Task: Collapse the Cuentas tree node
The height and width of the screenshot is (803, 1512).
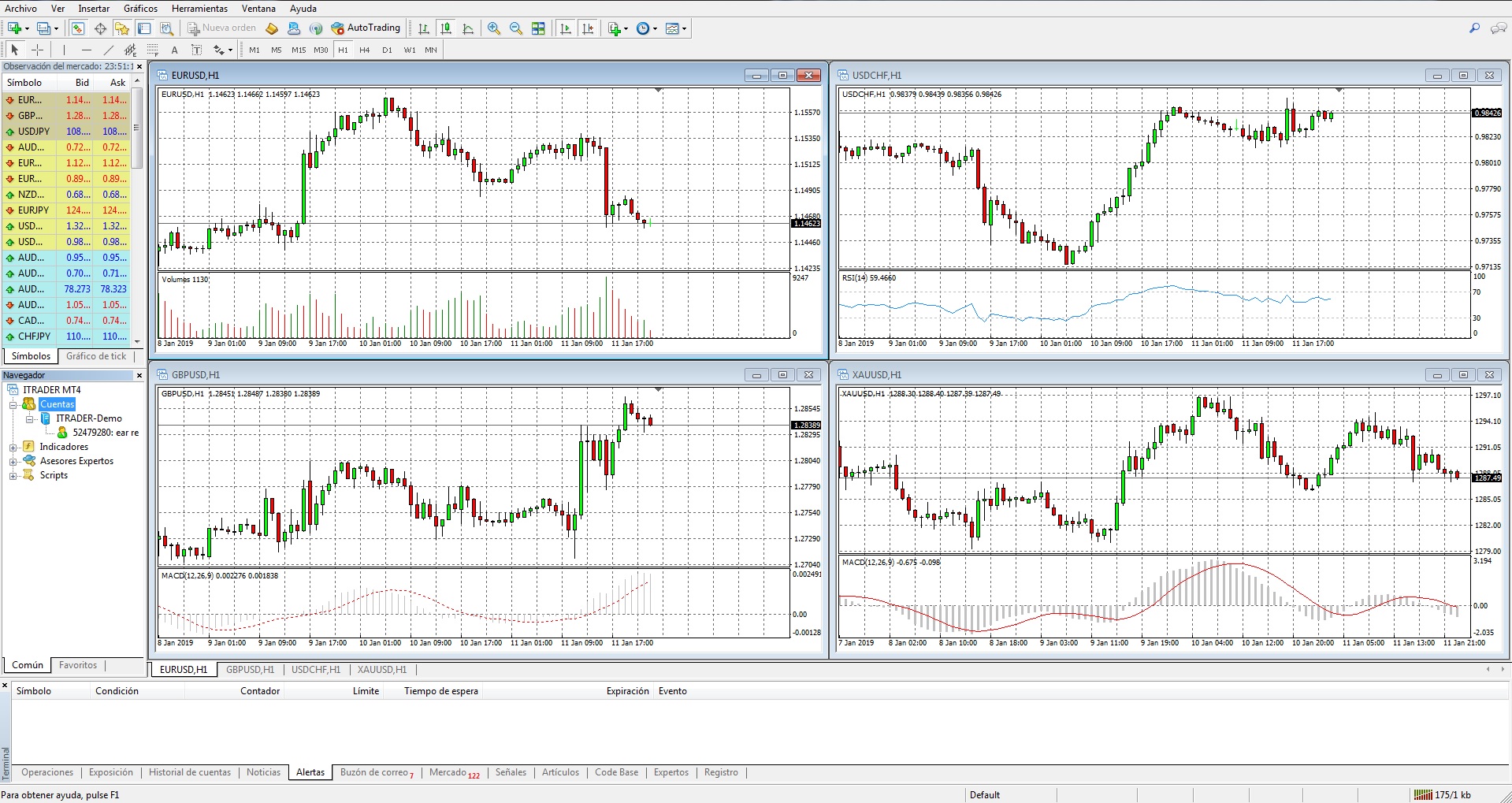Action: pos(13,404)
